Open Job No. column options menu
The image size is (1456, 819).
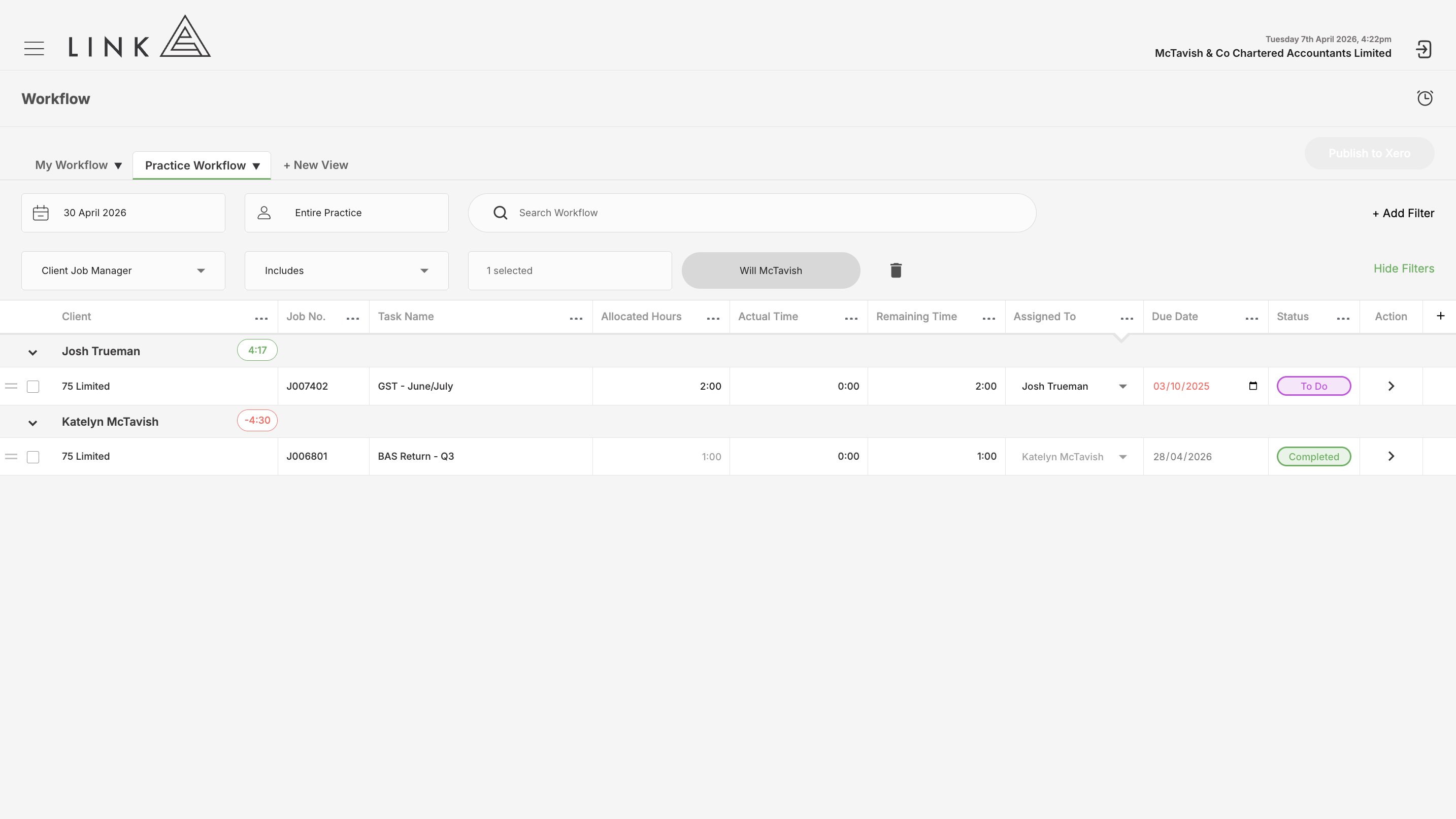point(353,319)
